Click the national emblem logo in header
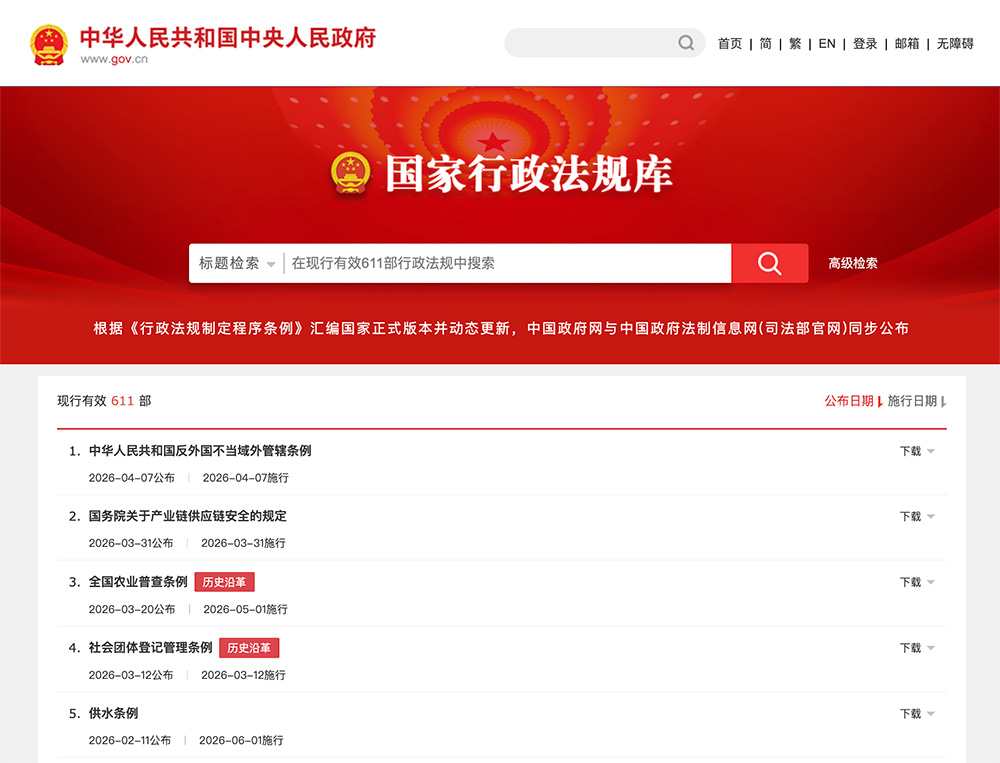The height and width of the screenshot is (763, 1000). 49,45
